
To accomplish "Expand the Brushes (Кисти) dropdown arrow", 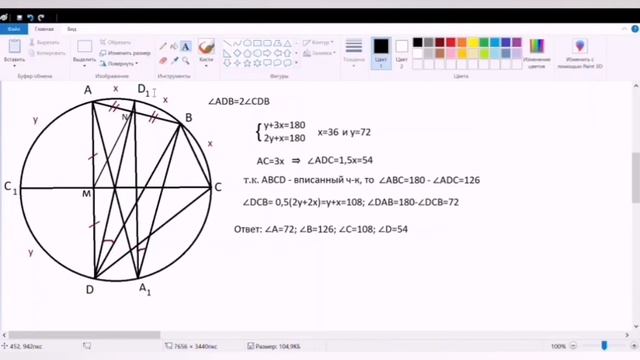I will coord(206,65).
